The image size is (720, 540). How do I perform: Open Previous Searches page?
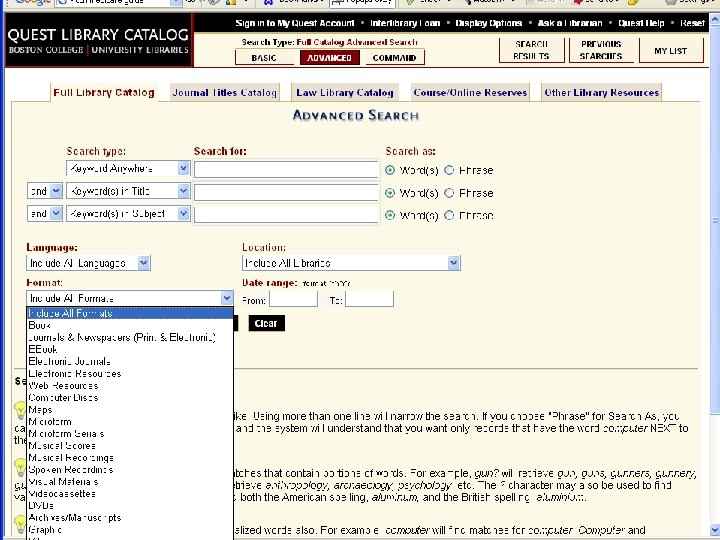[601, 50]
